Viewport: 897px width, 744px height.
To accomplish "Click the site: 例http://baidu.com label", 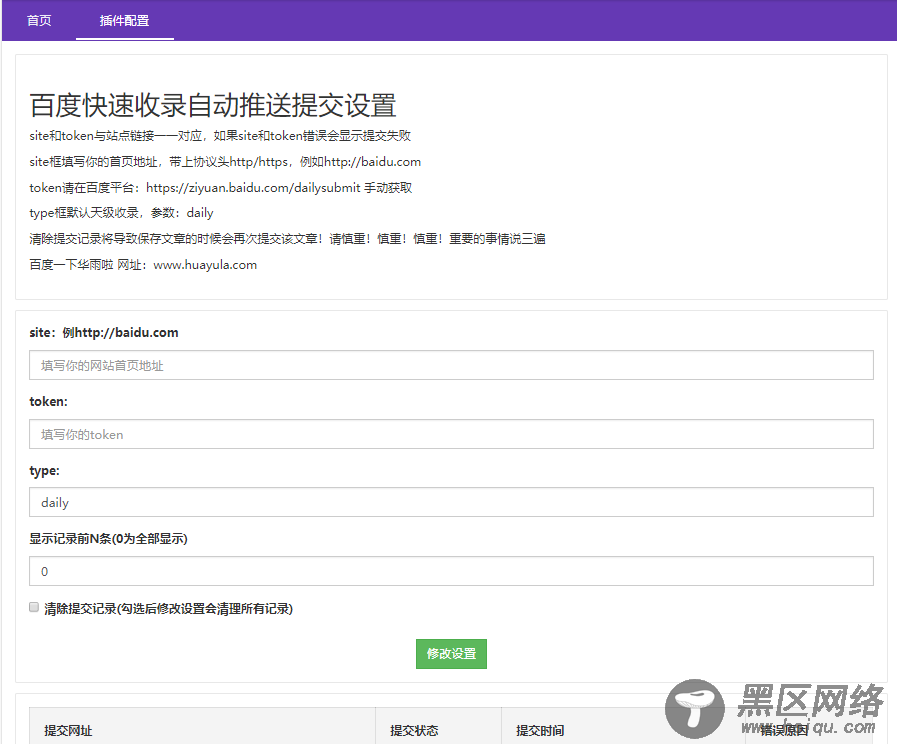I will [104, 333].
